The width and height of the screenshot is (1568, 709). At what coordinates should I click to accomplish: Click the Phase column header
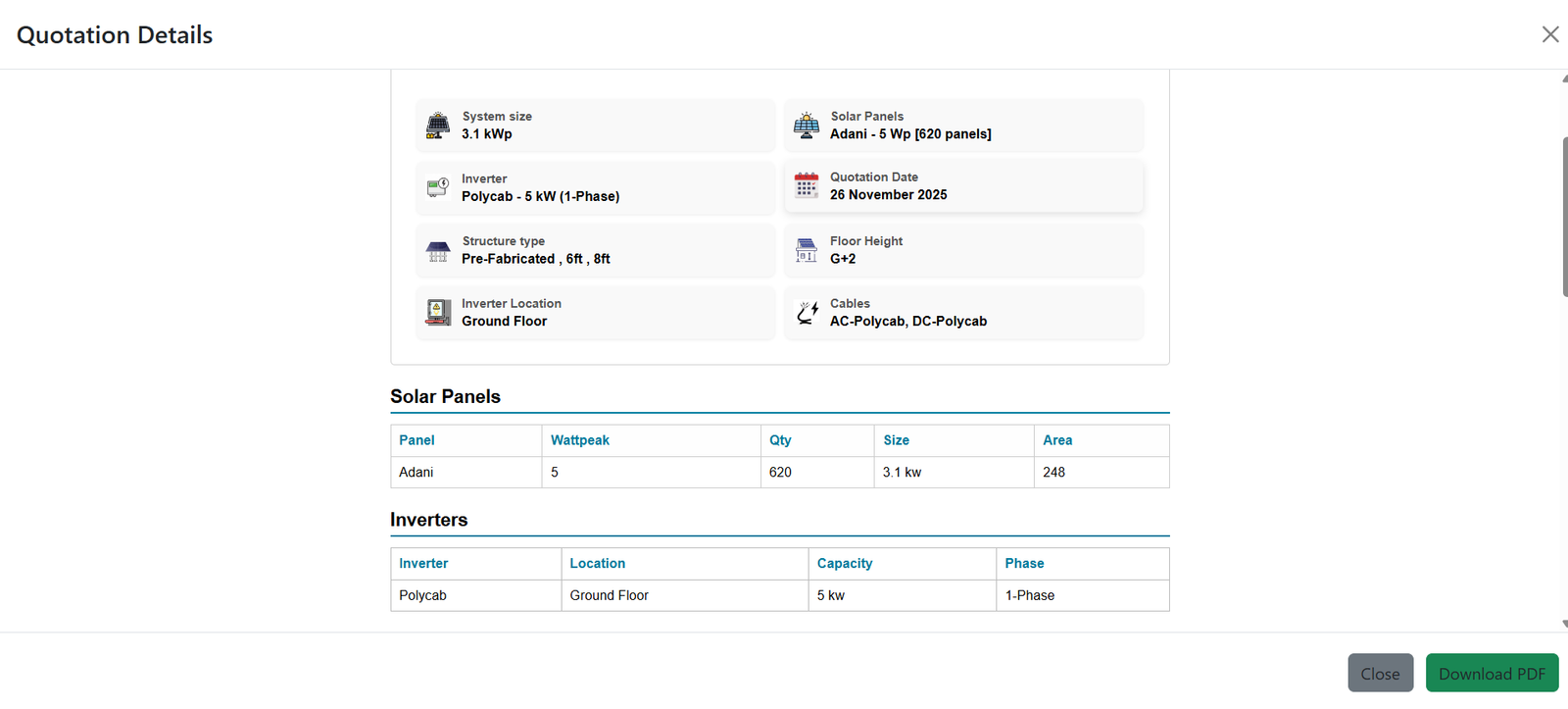pos(1024,564)
